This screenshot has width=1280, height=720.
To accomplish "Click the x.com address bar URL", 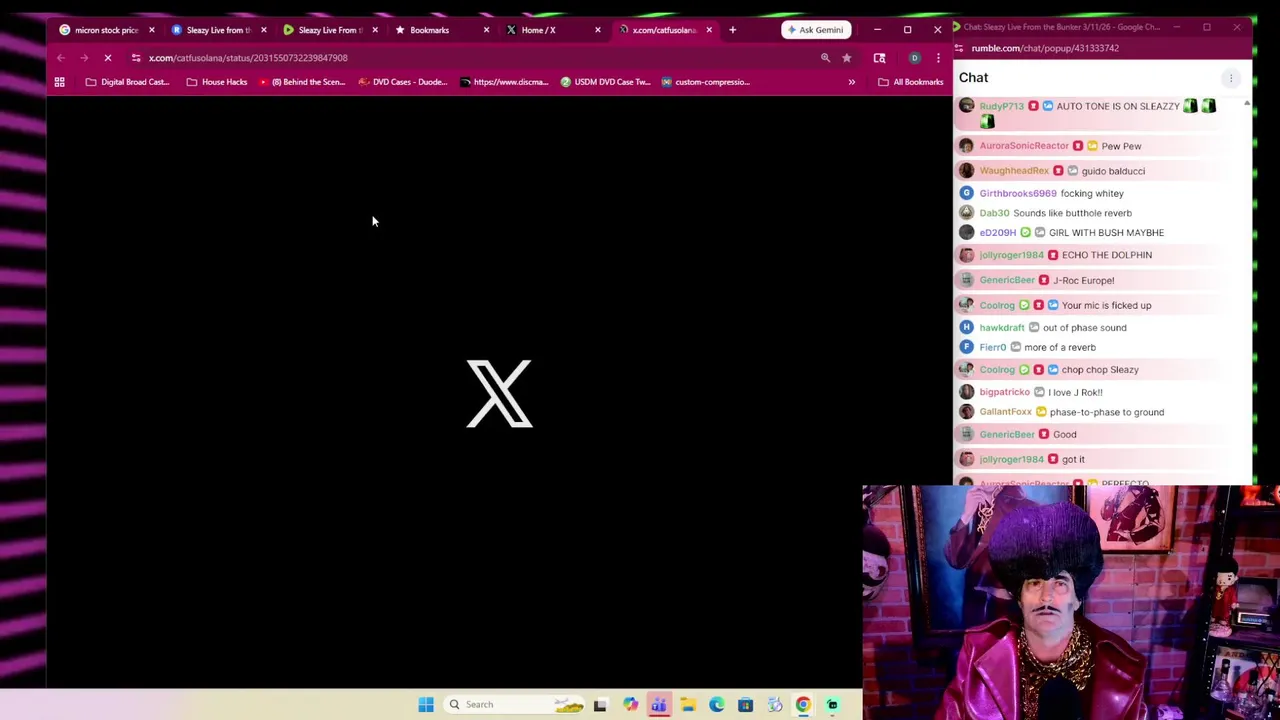I will [248, 58].
